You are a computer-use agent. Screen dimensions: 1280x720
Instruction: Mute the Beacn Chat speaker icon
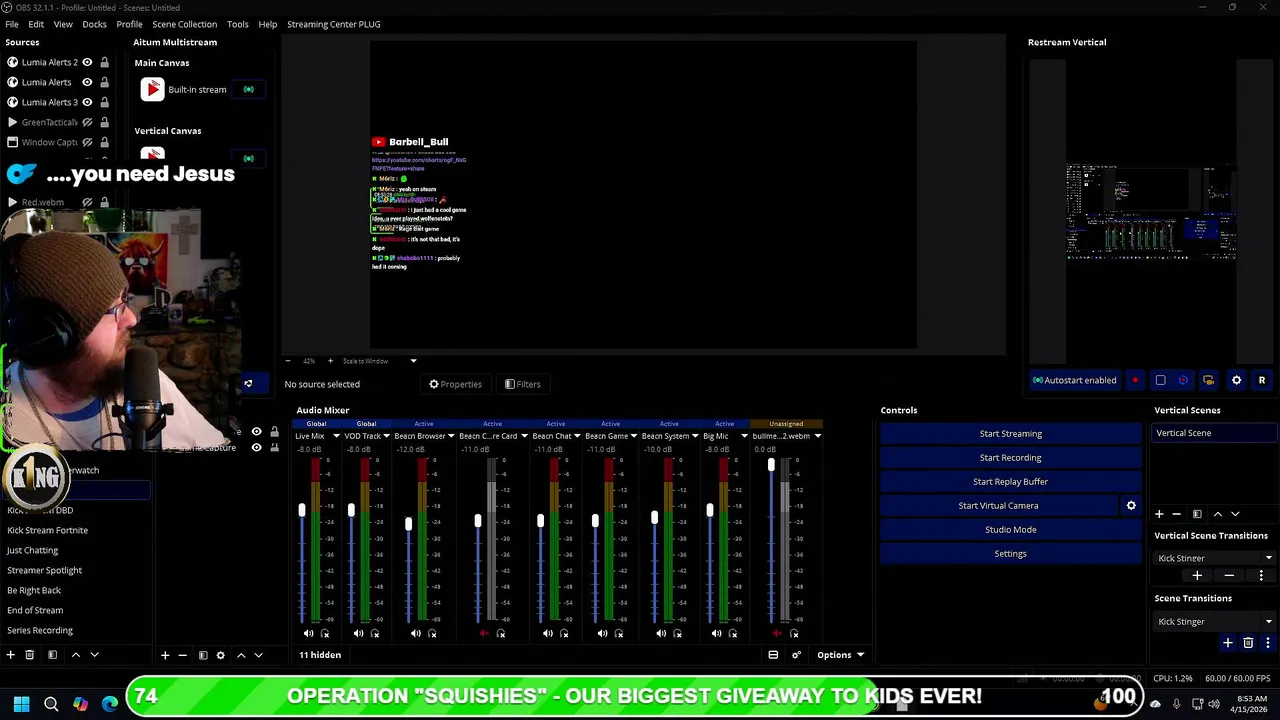click(547, 633)
